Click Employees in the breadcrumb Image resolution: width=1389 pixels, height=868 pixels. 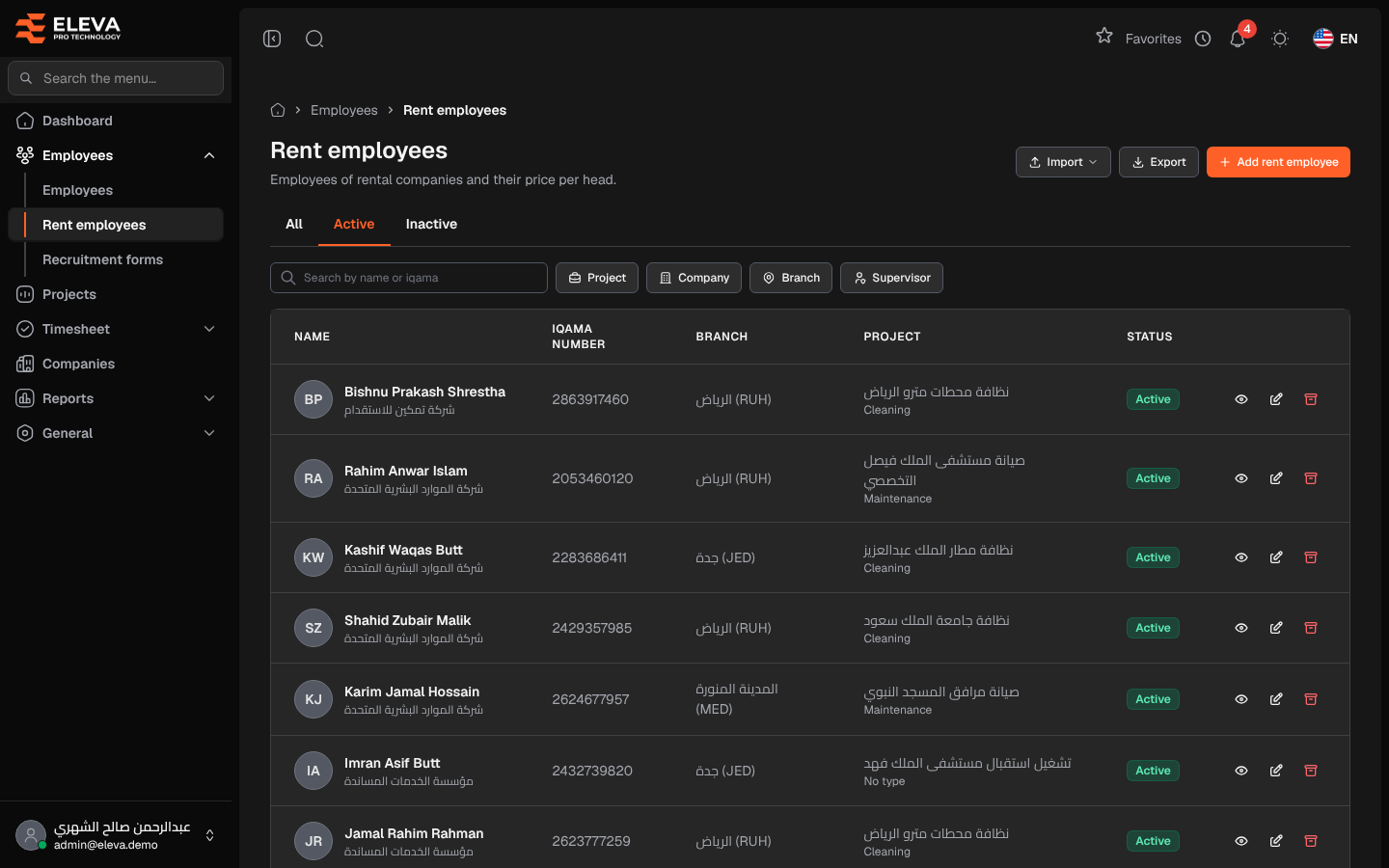click(344, 110)
